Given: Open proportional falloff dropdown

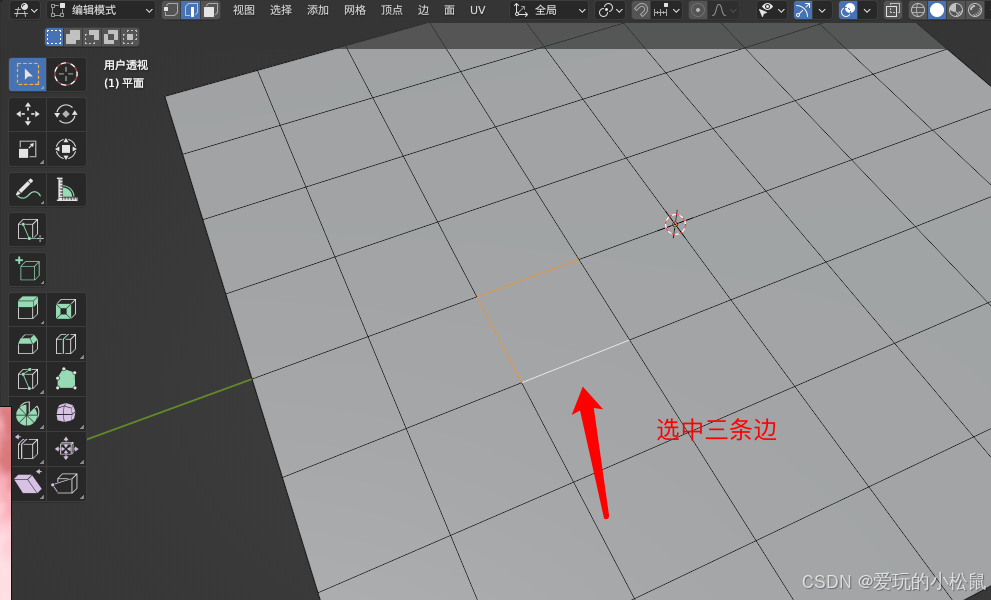Looking at the screenshot, I should tap(724, 10).
